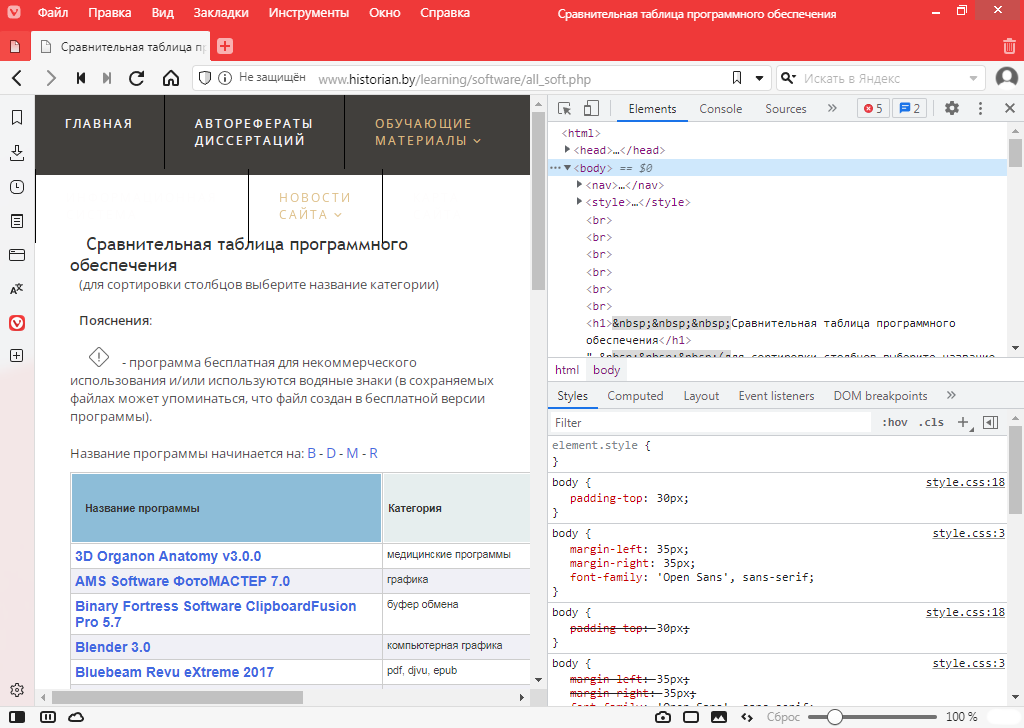The width and height of the screenshot is (1024, 728).
Task: Toggle the side panel visibility in status bar
Action: tap(19, 717)
